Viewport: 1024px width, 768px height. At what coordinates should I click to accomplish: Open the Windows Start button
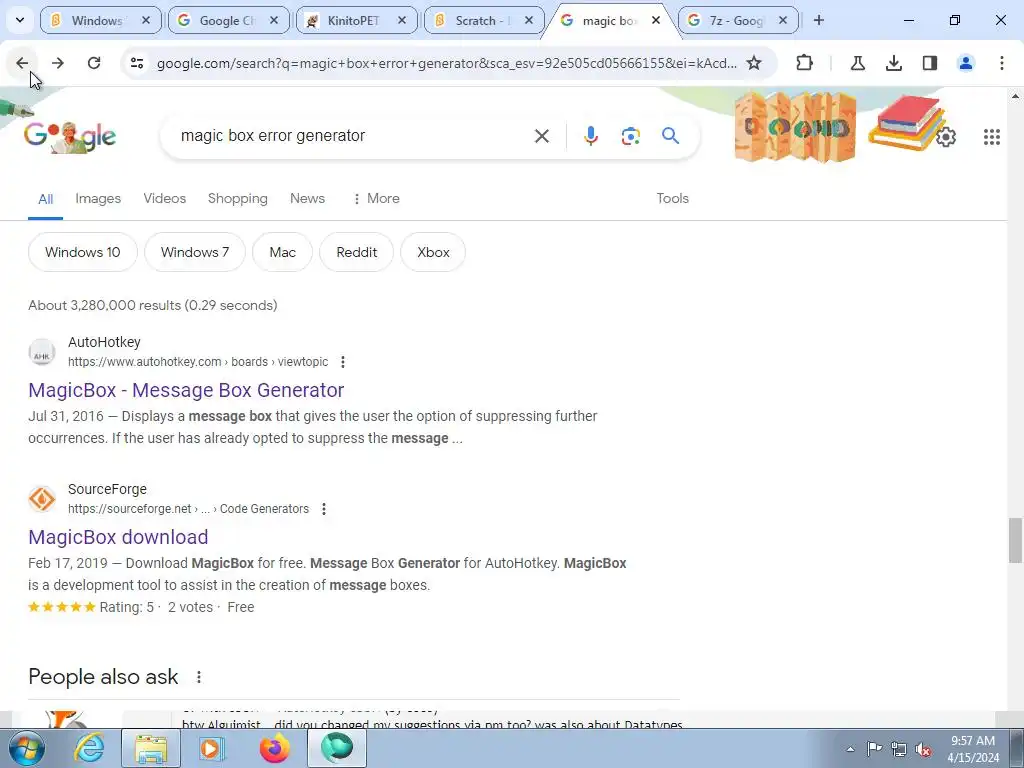click(25, 748)
